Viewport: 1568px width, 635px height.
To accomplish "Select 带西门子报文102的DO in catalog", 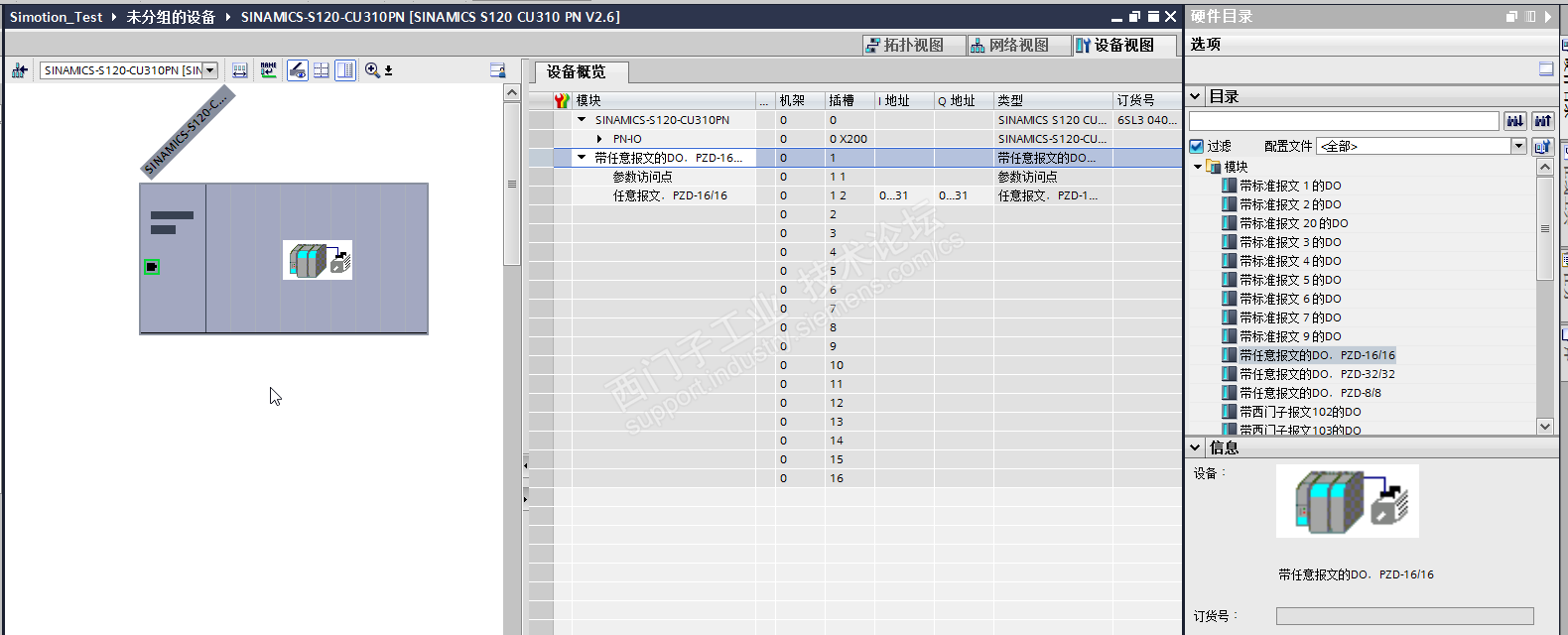I will [1300, 412].
